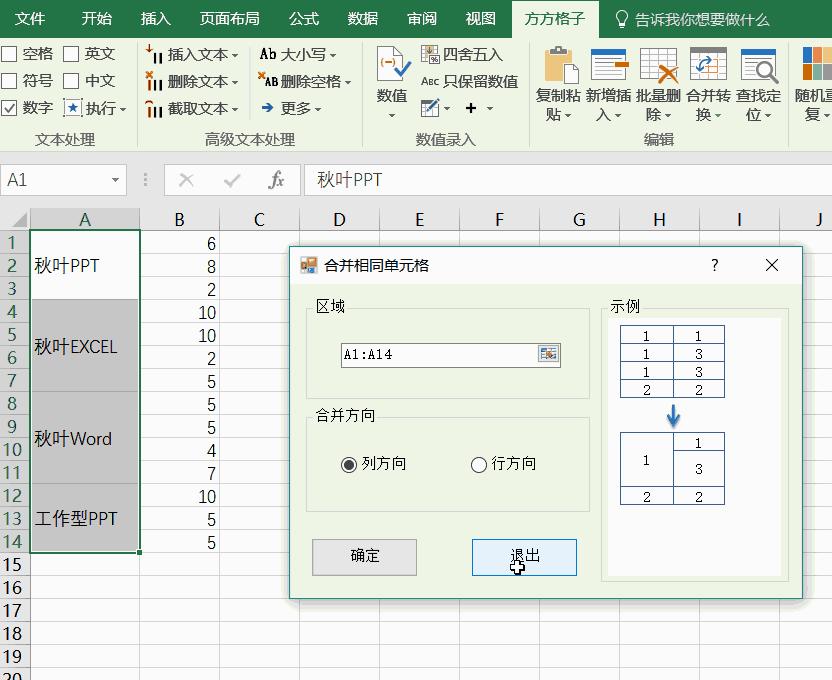
Task: Select the 行方向 radio button
Action: click(478, 466)
